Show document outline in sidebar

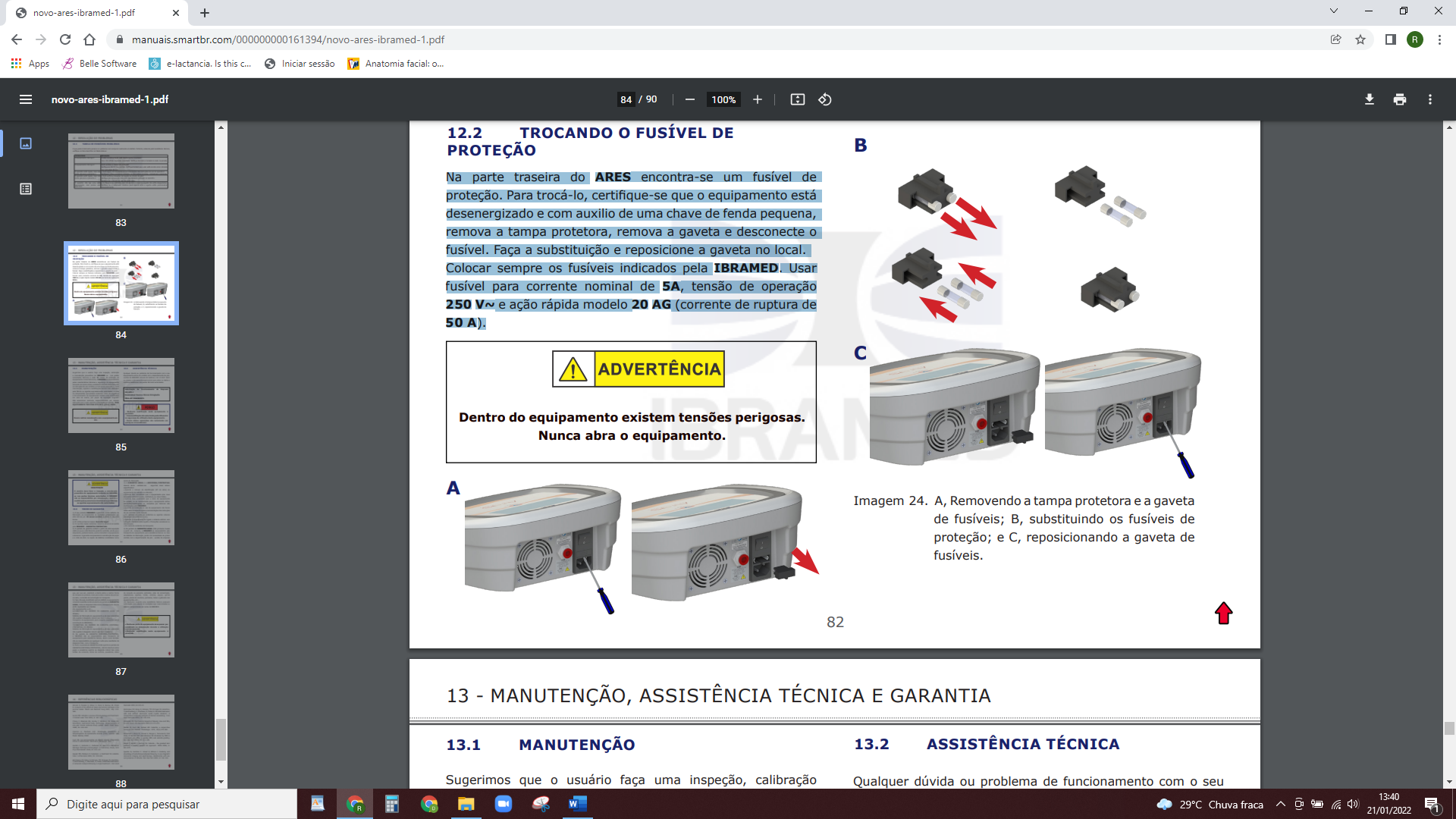pos(26,189)
